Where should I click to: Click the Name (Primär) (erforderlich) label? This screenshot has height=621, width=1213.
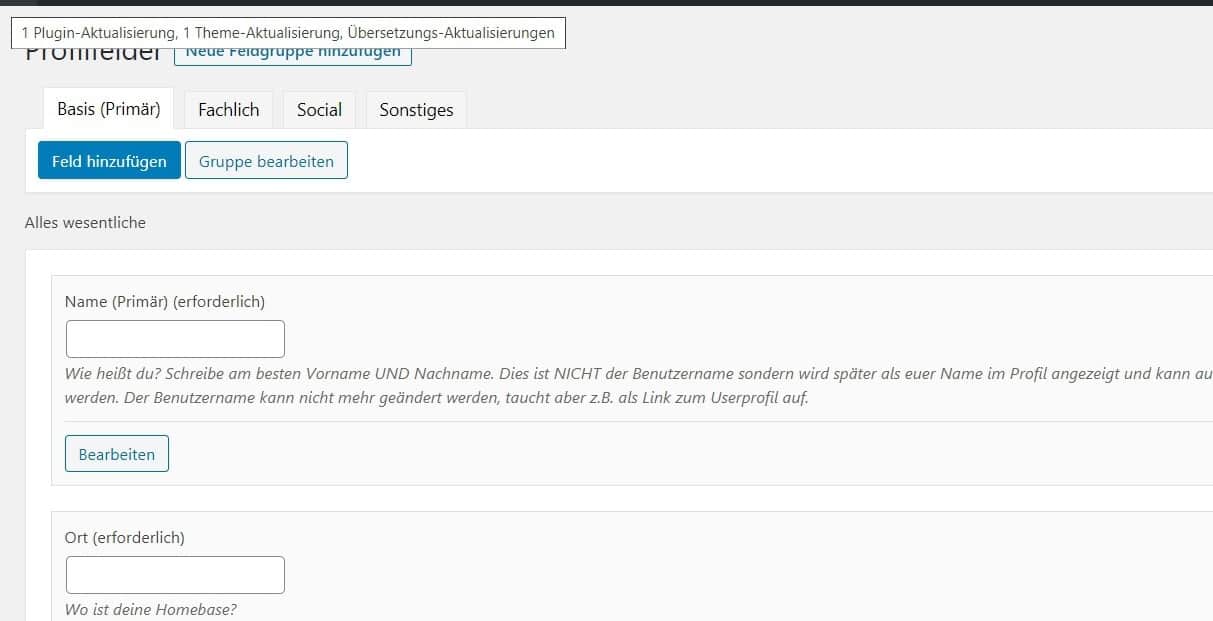point(165,301)
